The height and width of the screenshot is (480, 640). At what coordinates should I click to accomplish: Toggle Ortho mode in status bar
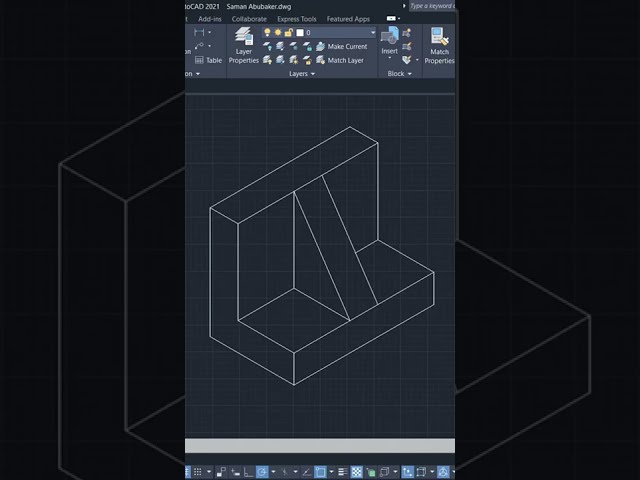click(248, 472)
